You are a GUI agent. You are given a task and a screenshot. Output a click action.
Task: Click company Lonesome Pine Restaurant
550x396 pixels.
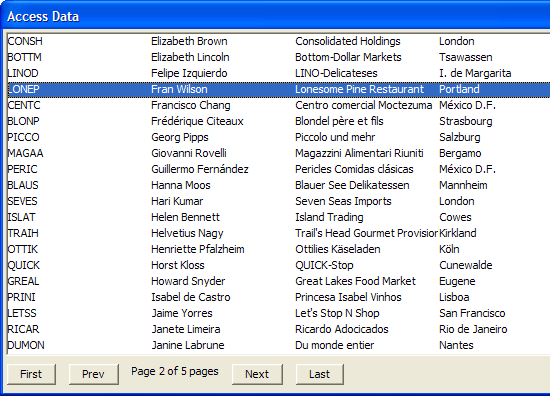[x=360, y=89]
